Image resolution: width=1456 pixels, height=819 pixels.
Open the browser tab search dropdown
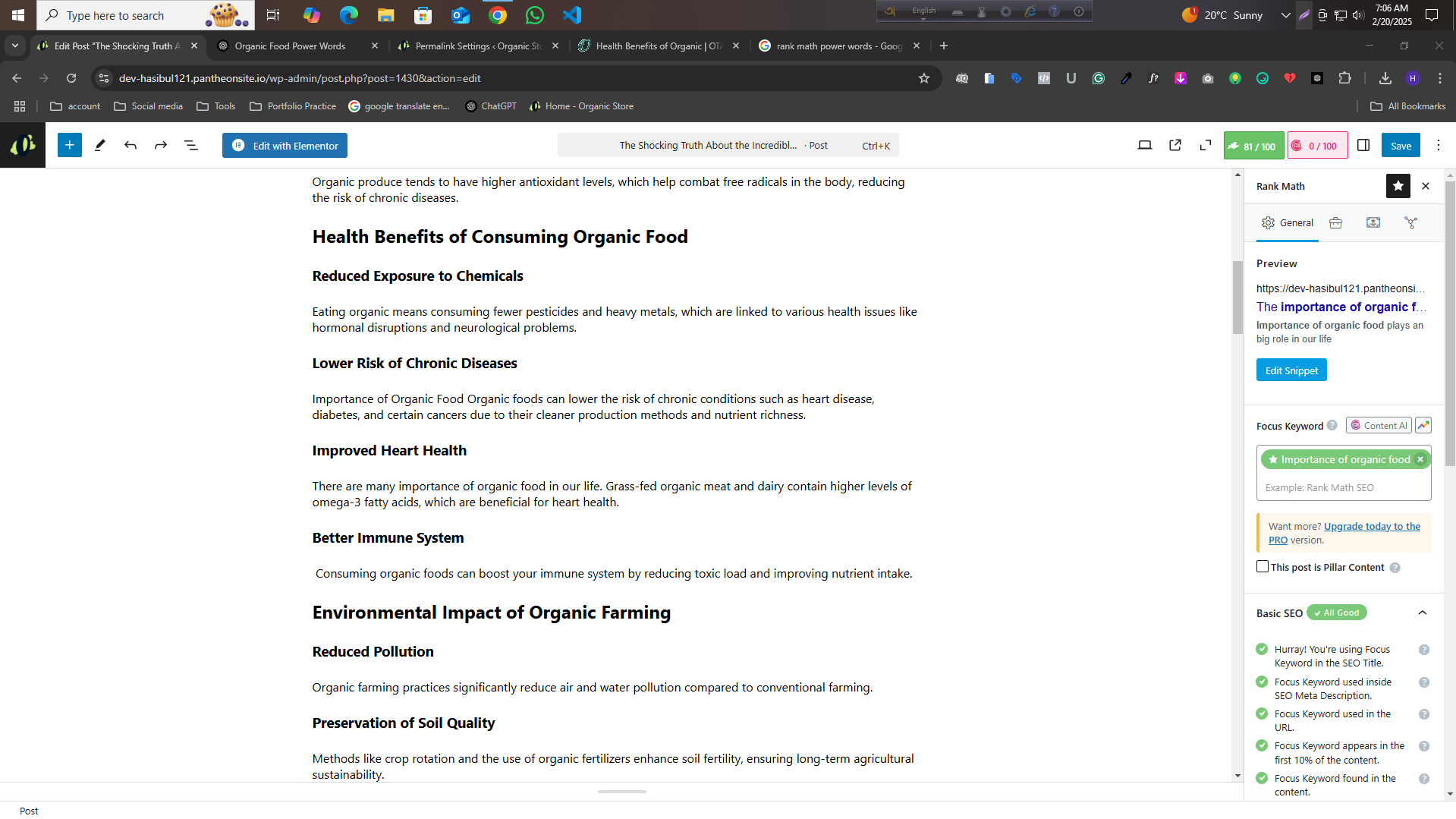pyautogui.click(x=15, y=46)
